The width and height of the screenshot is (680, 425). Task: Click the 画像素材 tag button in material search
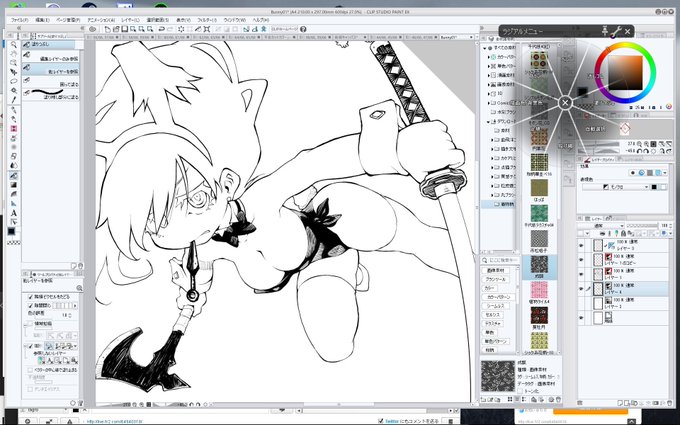[495, 270]
